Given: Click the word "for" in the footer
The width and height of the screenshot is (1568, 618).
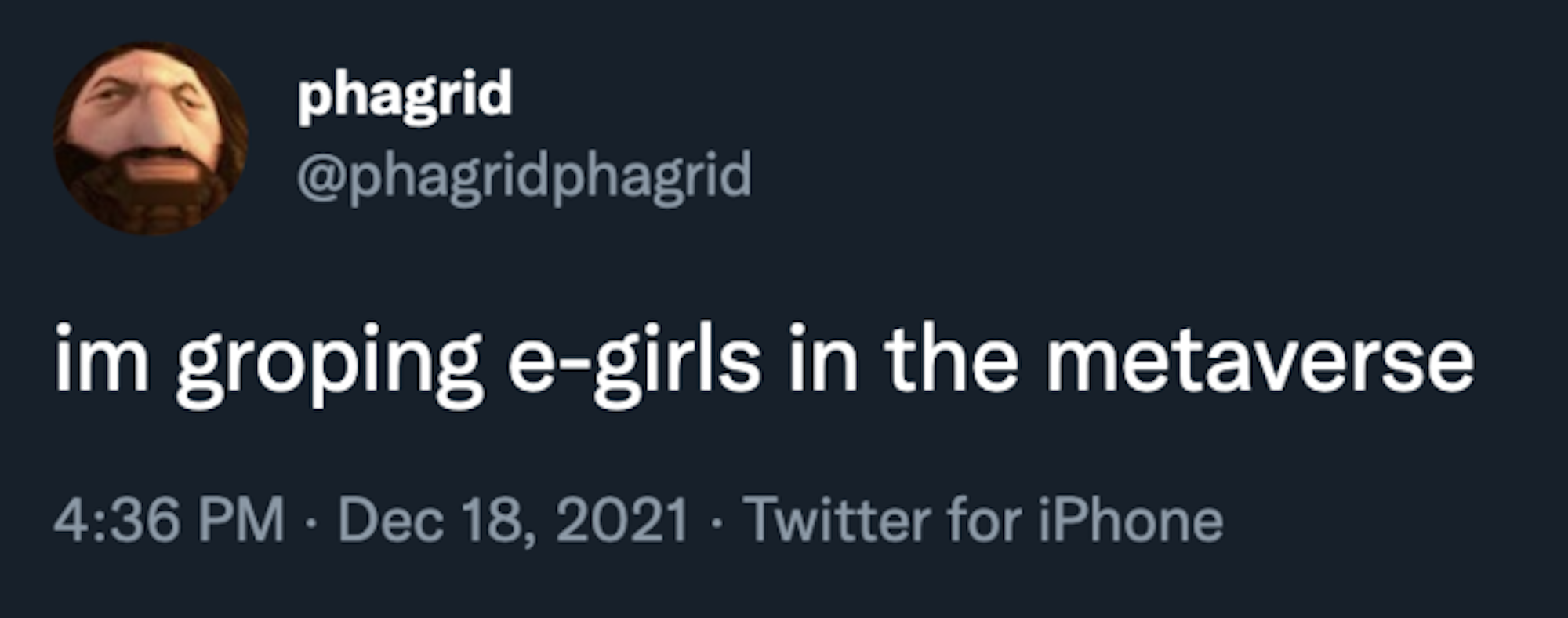Looking at the screenshot, I should pyautogui.click(x=985, y=519).
